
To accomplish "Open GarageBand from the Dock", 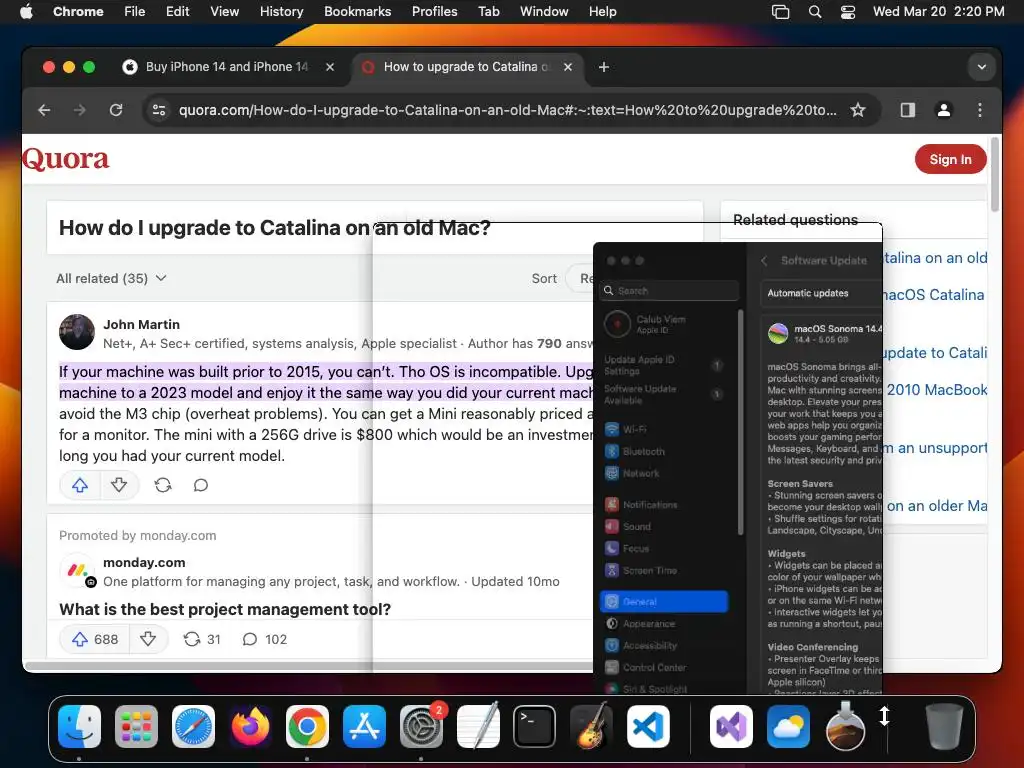I will pyautogui.click(x=591, y=726).
